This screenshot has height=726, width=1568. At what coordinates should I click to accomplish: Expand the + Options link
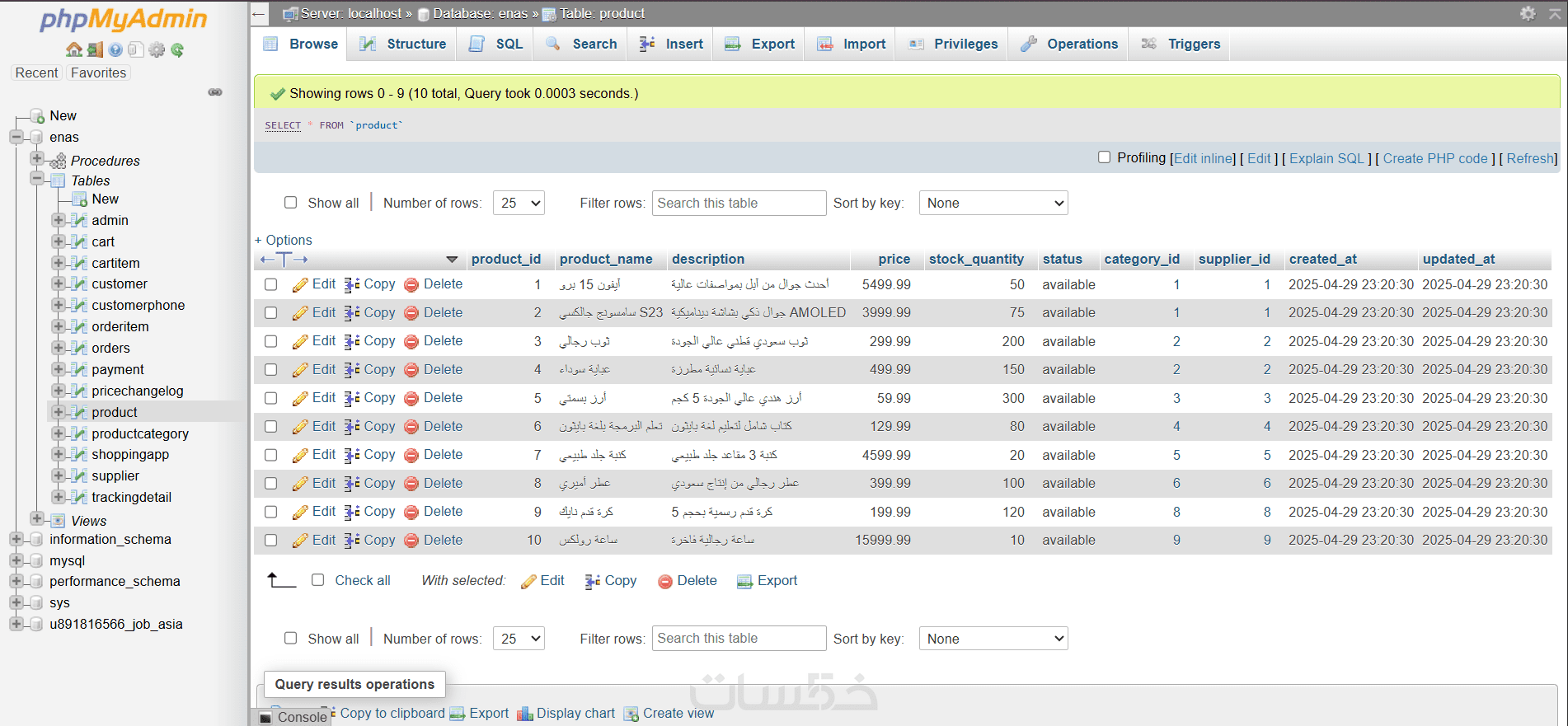284,240
